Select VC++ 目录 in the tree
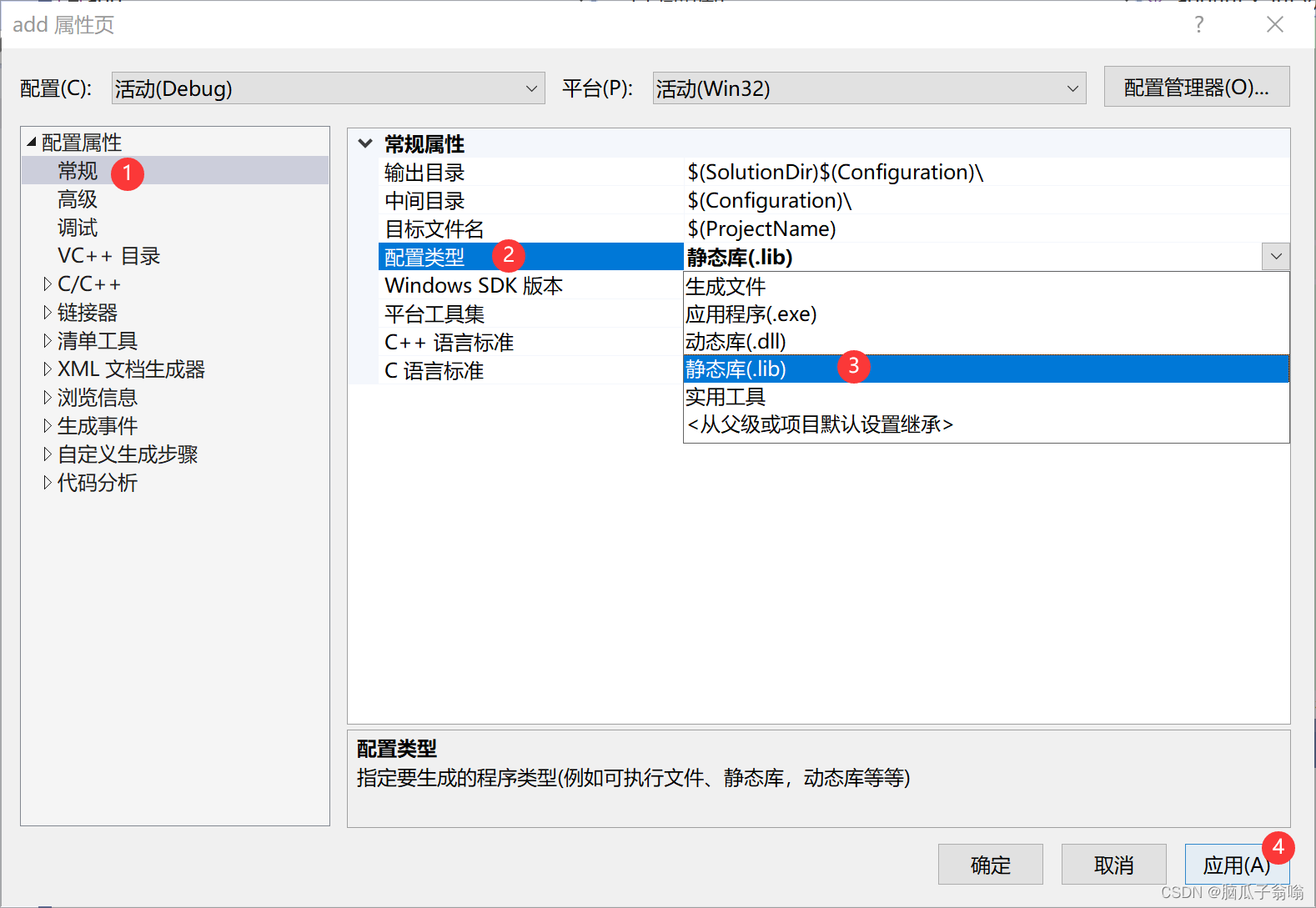Screen dimensions: 1316x908 tap(108, 256)
